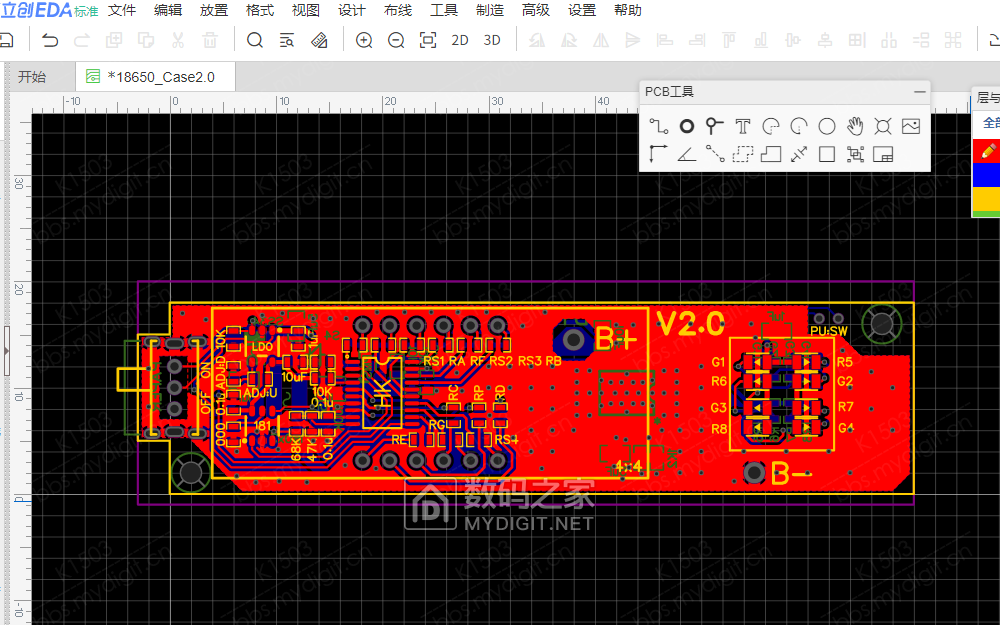Viewport: 1000px width, 625px height.
Task: Select the yellow silkscreen layer swatch
Action: pos(986,198)
